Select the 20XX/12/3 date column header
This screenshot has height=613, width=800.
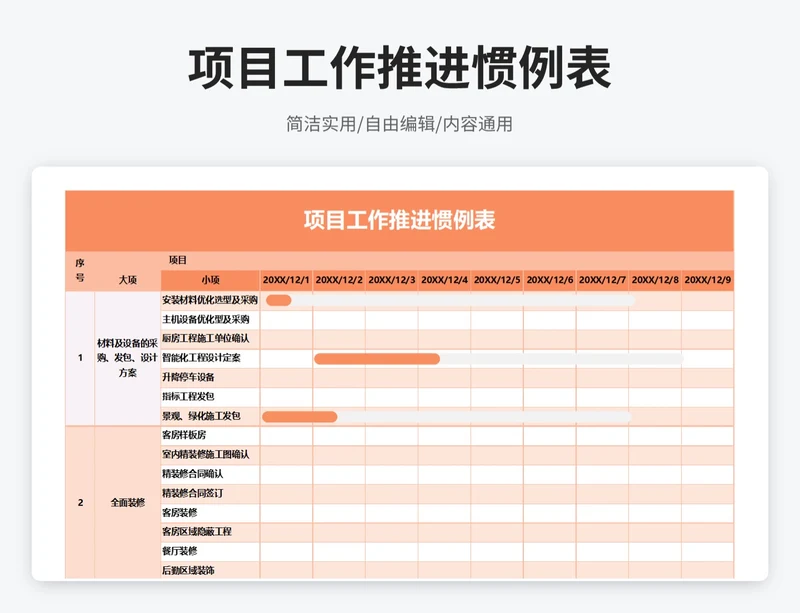tap(392, 280)
